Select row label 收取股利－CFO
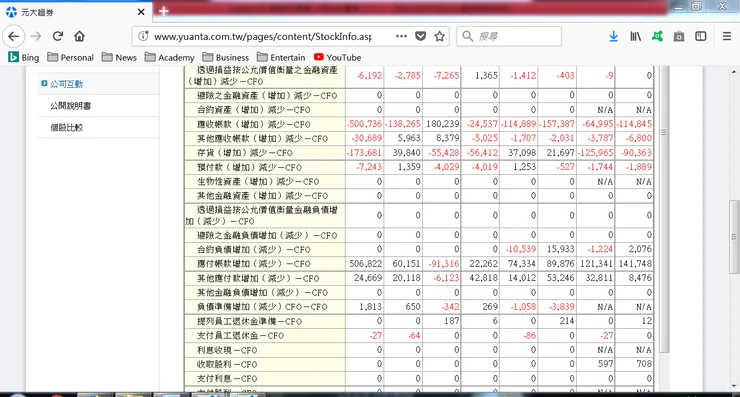 [x=227, y=364]
